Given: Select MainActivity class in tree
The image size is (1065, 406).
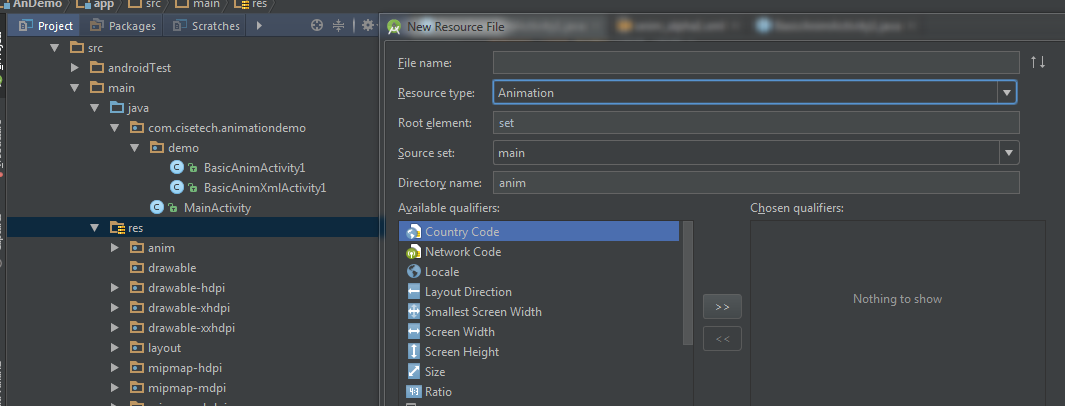Looking at the screenshot, I should (217, 207).
